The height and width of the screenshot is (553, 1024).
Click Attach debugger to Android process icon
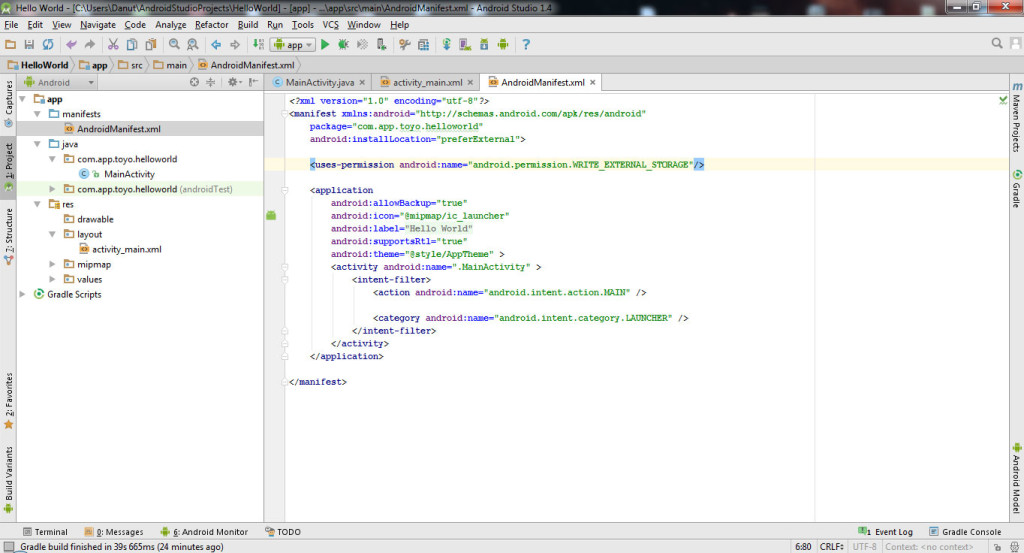tap(381, 44)
